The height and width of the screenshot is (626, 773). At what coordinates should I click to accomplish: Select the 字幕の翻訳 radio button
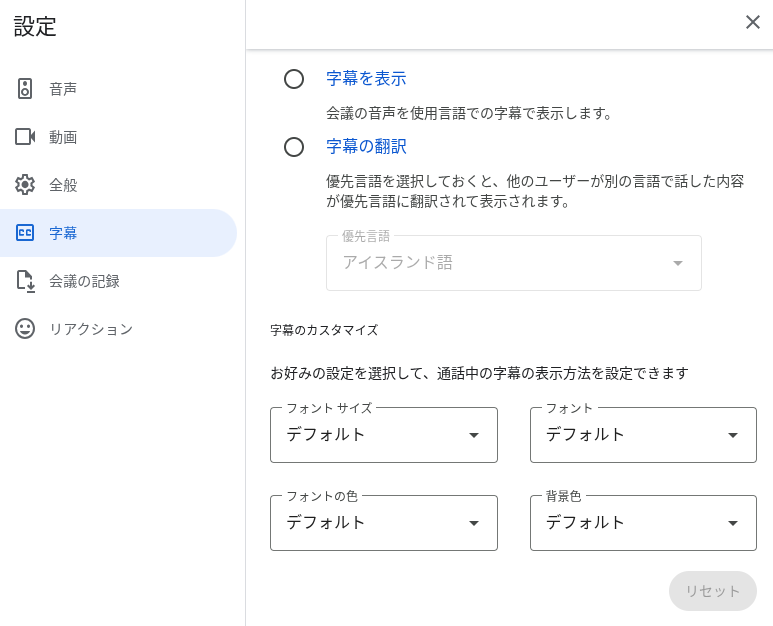(294, 147)
